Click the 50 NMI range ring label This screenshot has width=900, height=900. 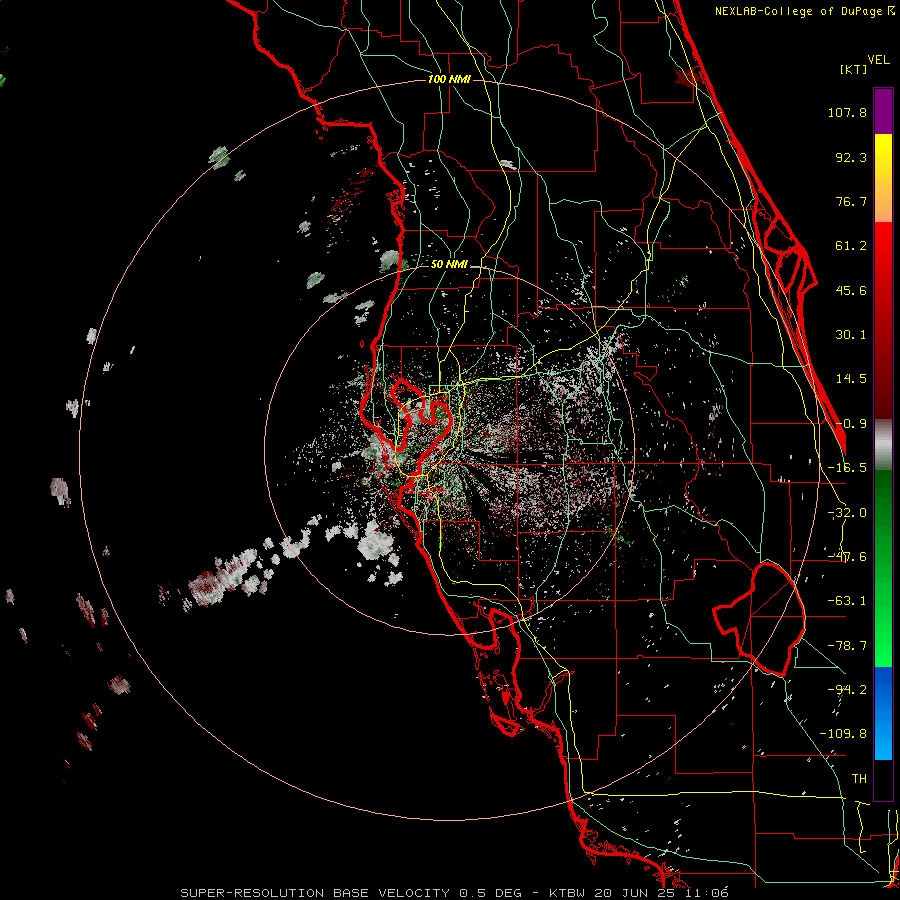click(x=449, y=265)
